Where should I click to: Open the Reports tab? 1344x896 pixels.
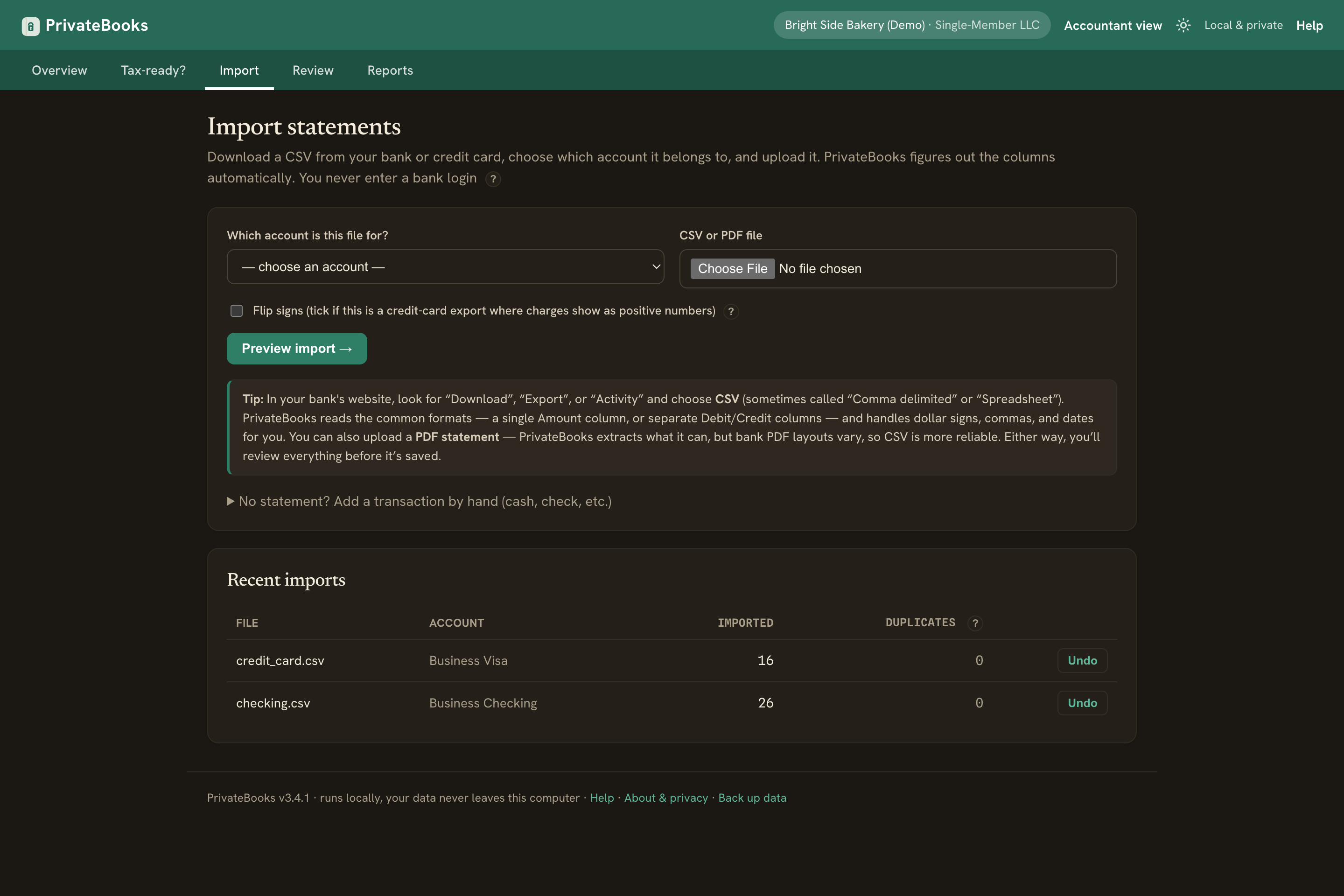tap(390, 70)
